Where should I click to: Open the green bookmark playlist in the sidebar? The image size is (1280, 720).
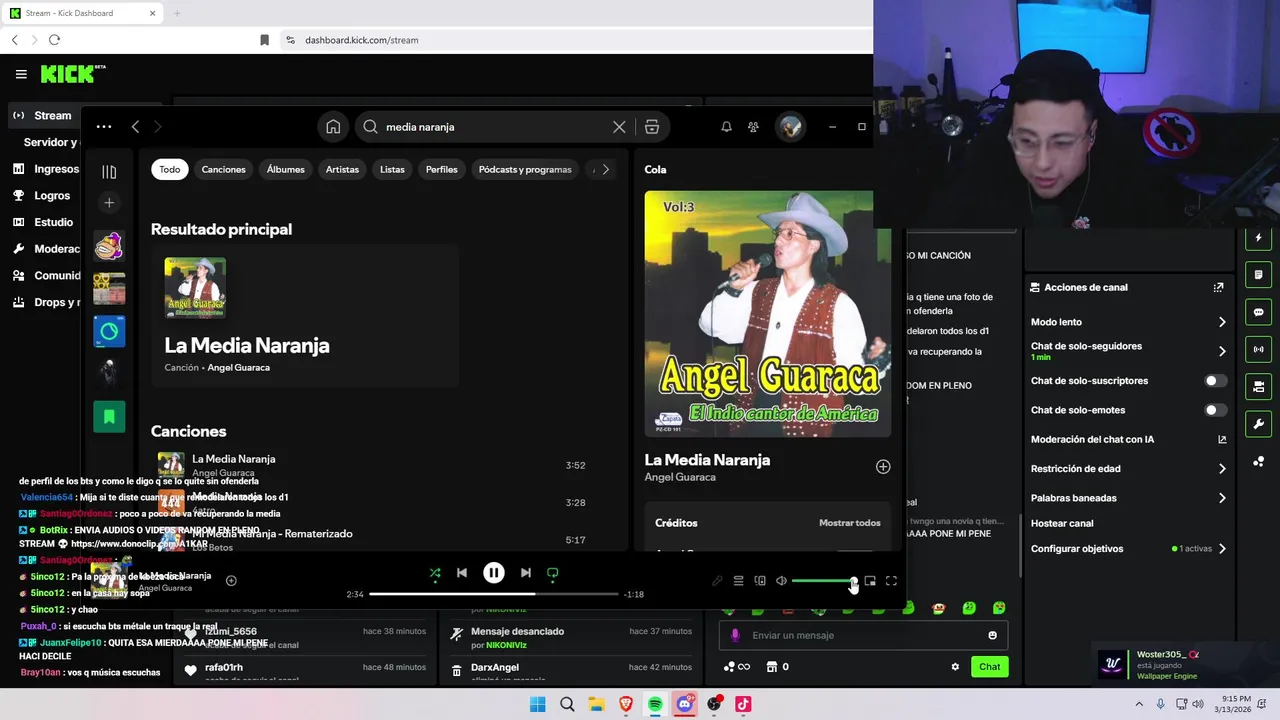click(x=109, y=417)
